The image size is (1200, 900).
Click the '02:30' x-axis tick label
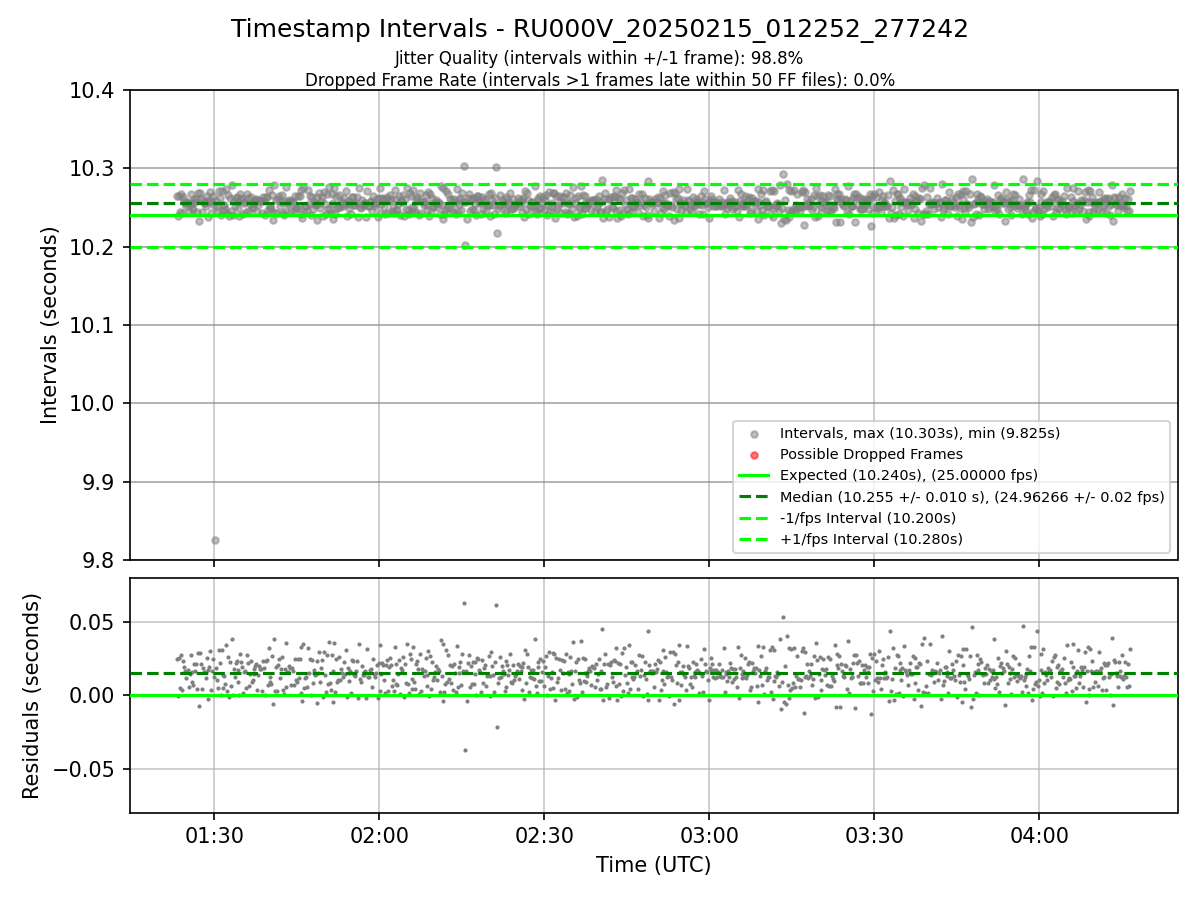pos(544,835)
